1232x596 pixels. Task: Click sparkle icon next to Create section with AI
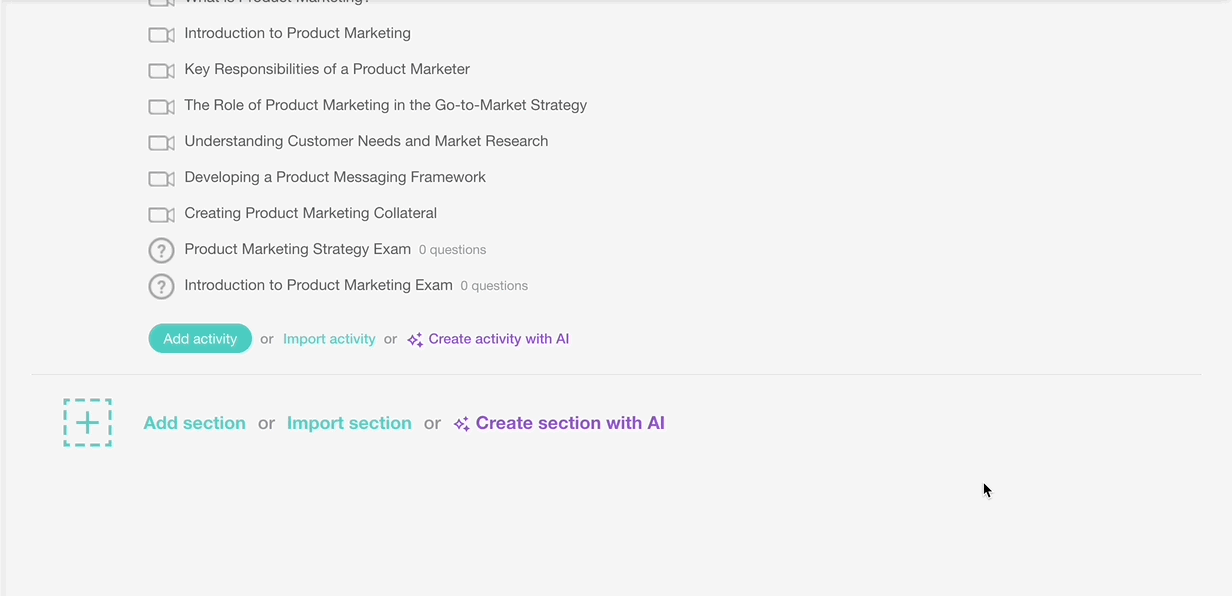461,424
